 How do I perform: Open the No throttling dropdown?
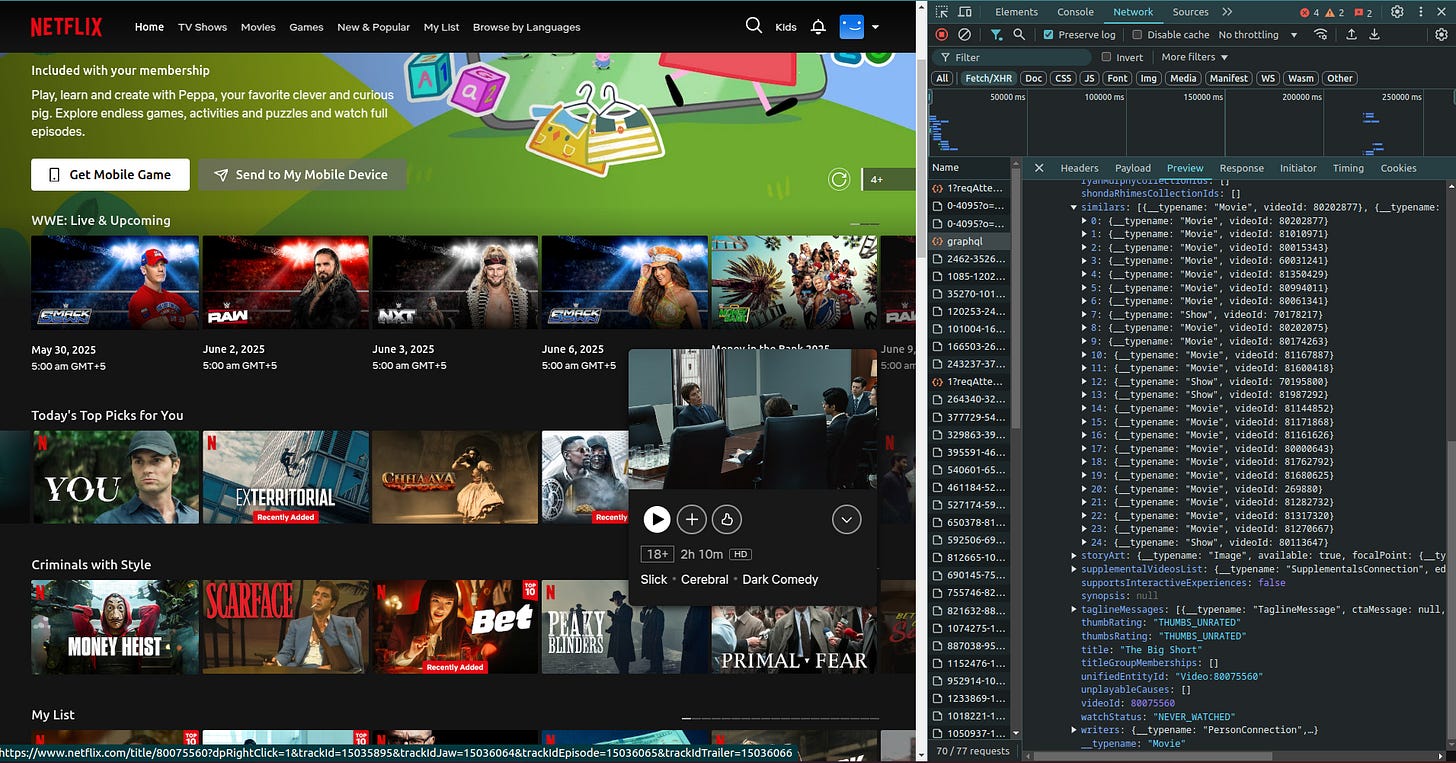click(1257, 34)
